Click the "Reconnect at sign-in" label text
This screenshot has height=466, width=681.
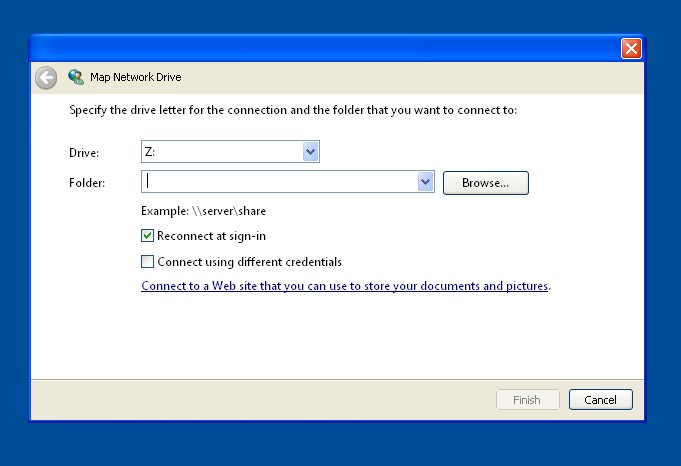(x=212, y=236)
